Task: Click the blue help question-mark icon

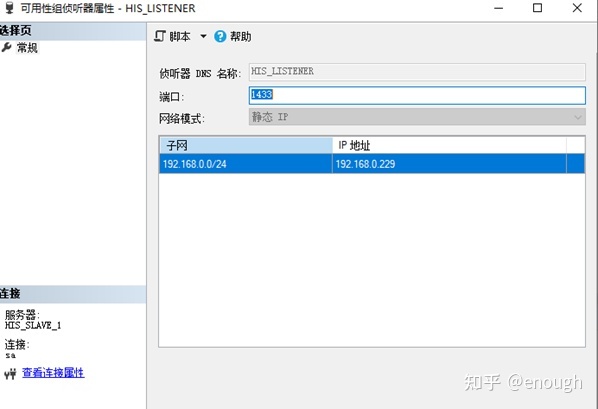Action: (220, 36)
